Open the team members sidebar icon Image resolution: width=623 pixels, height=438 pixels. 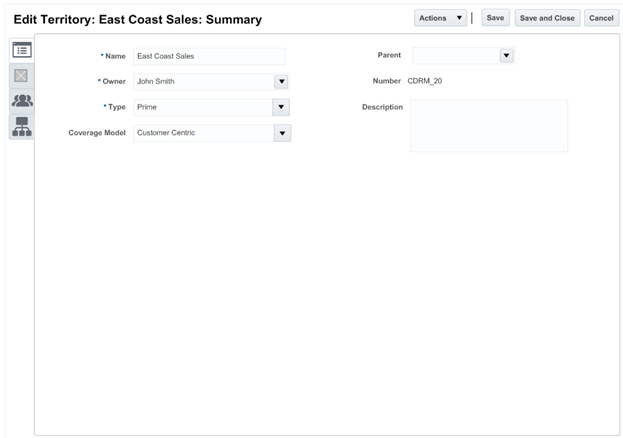tap(21, 100)
